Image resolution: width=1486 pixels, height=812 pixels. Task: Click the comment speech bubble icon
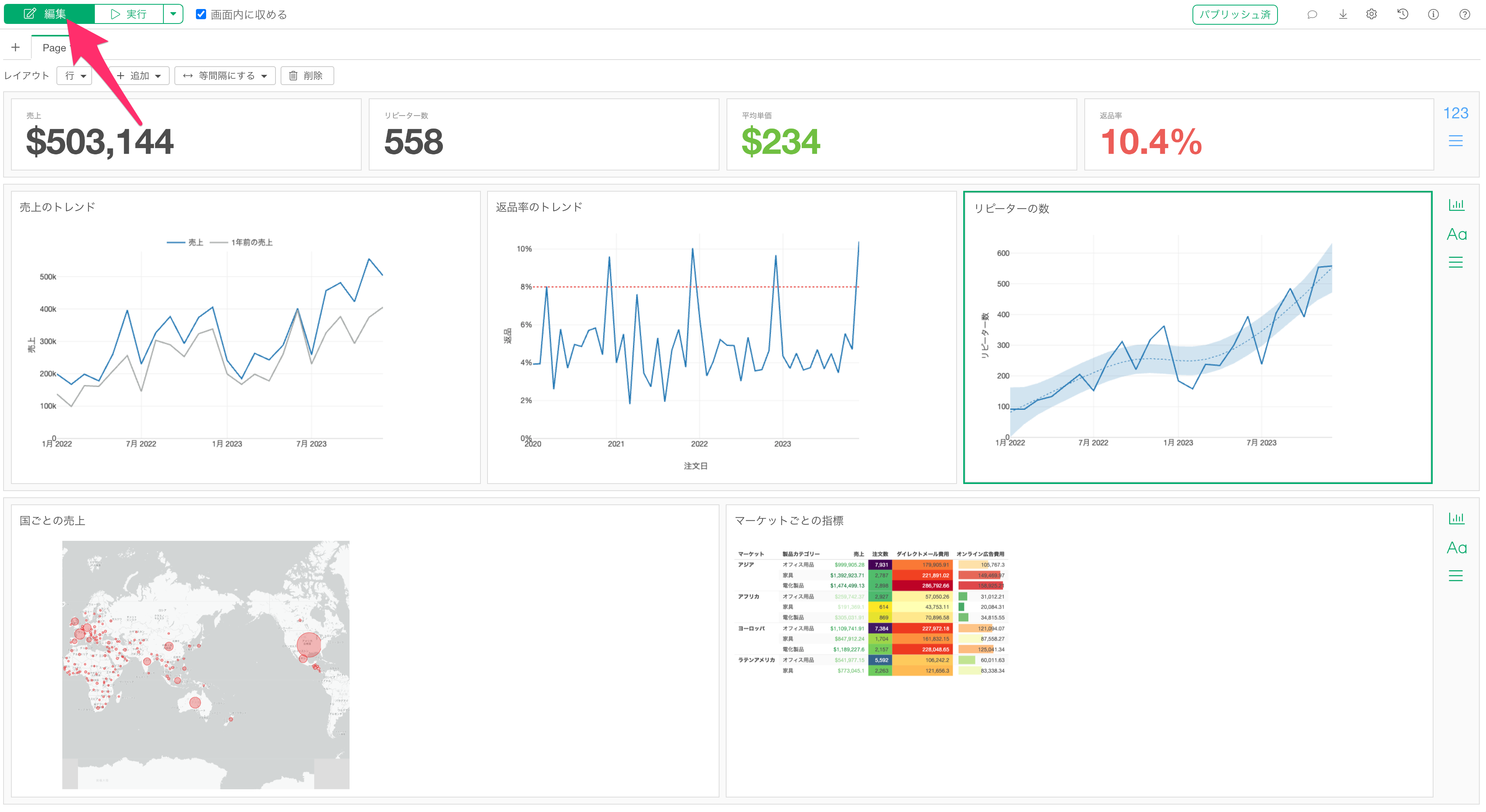point(1312,14)
